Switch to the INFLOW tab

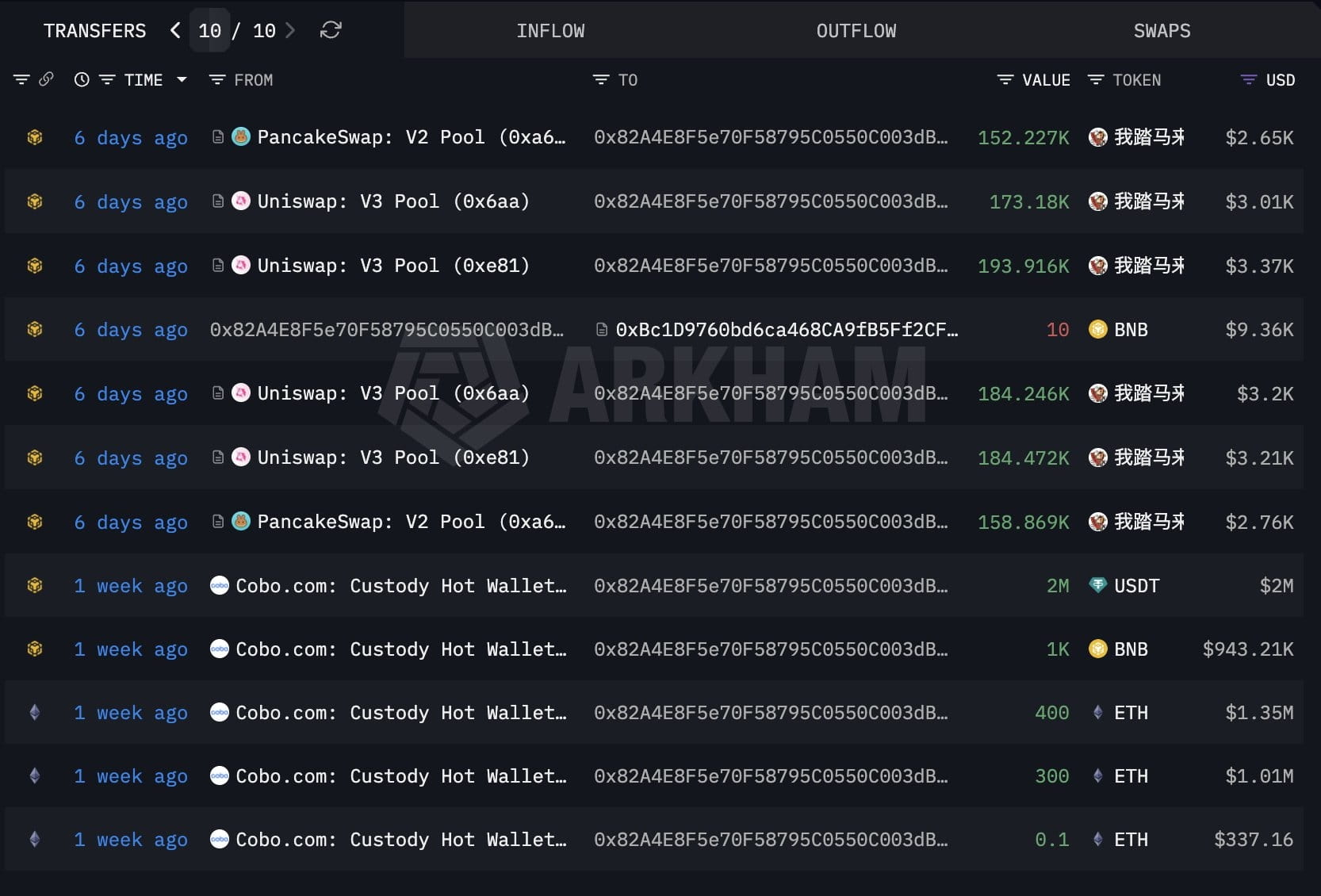(550, 31)
